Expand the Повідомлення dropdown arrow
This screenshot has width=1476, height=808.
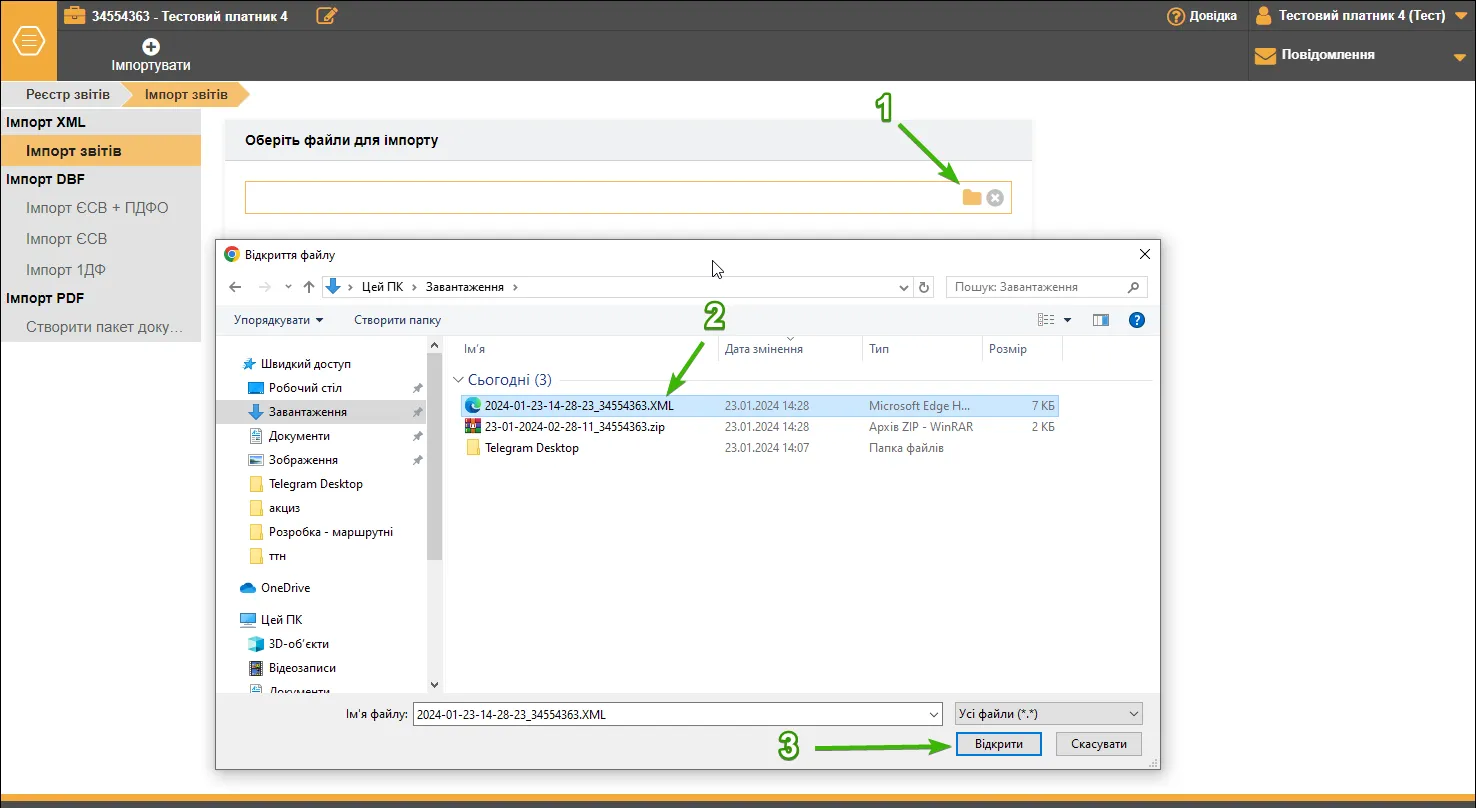tap(1459, 57)
